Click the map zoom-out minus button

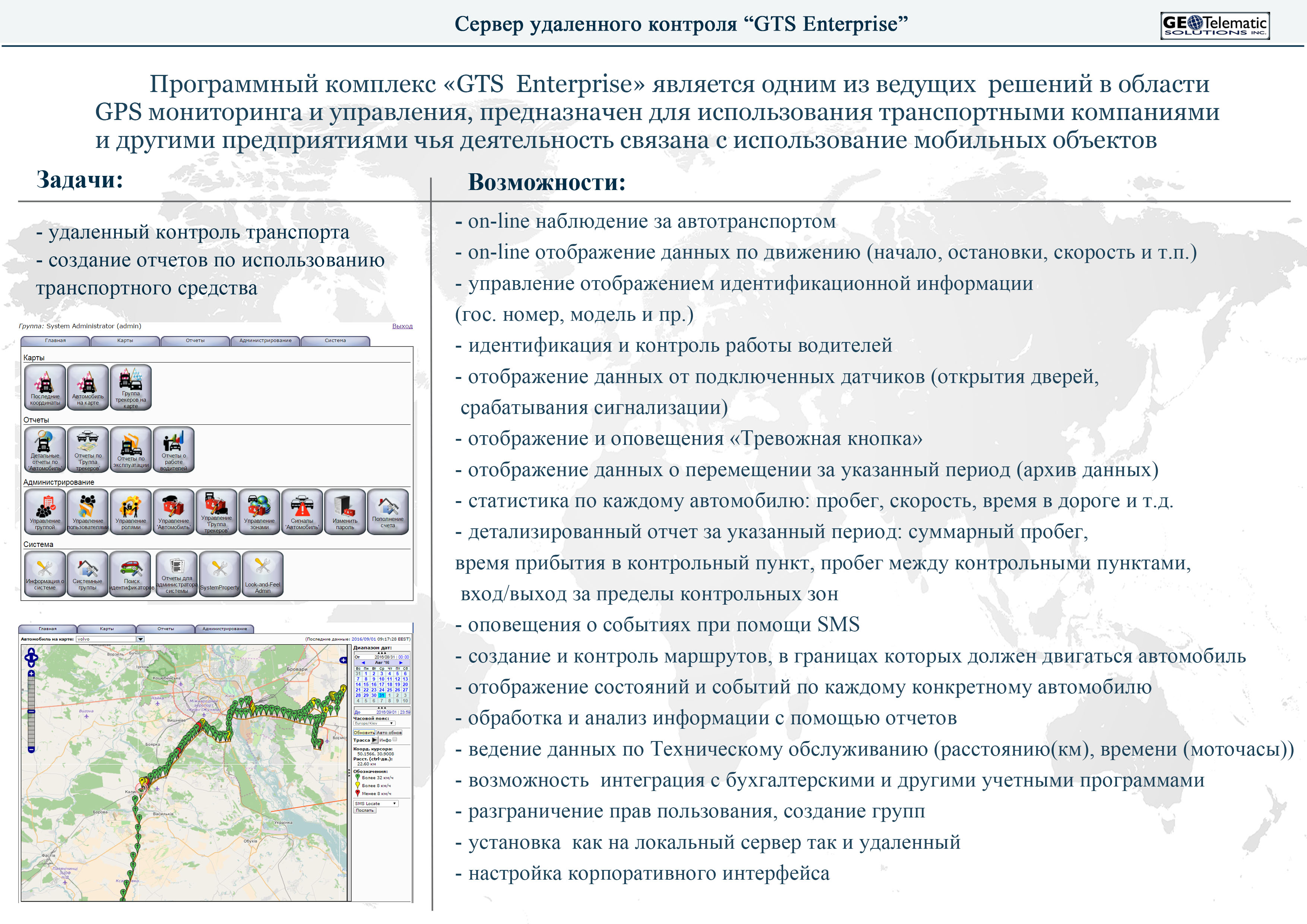pyautogui.click(x=31, y=749)
